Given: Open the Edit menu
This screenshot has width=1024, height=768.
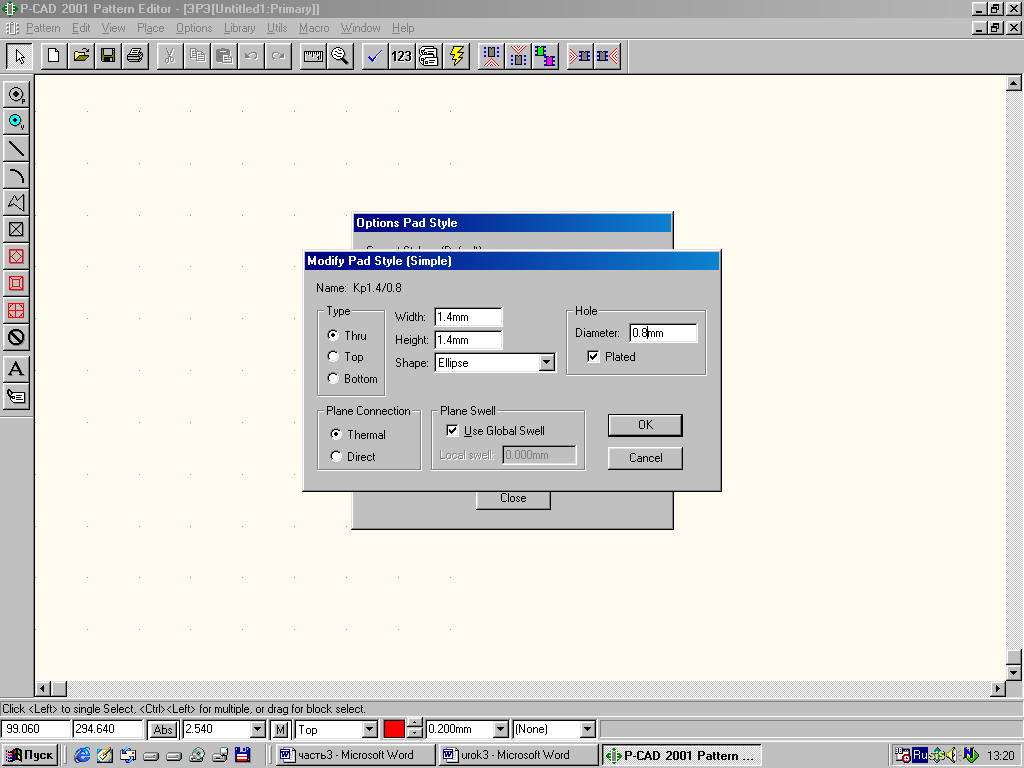Looking at the screenshot, I should tap(81, 28).
